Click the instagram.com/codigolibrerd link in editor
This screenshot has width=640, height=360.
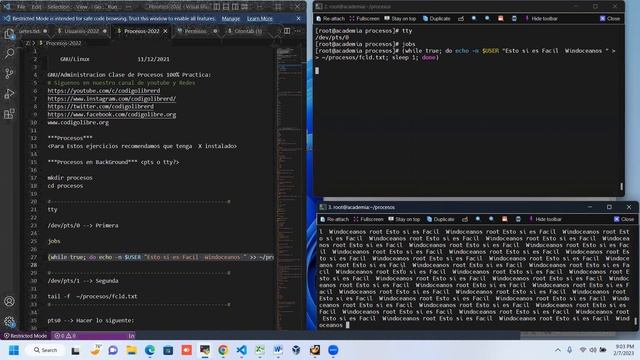click(x=111, y=99)
